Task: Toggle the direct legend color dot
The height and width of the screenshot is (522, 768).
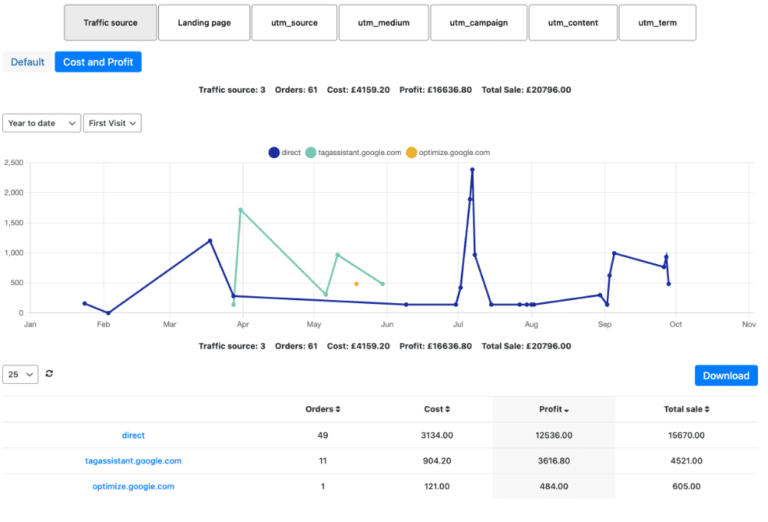Action: [274, 153]
